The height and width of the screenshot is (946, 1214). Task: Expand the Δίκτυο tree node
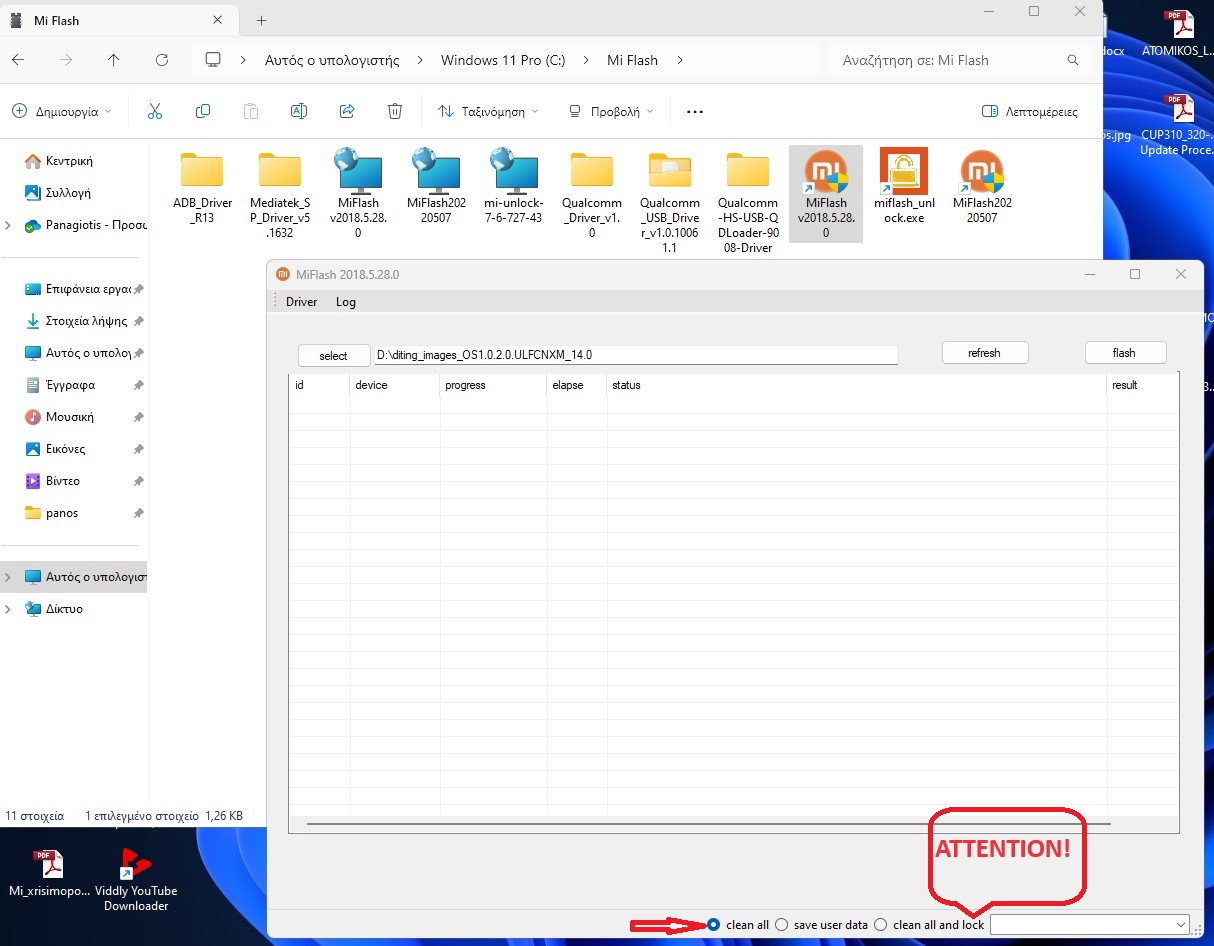[x=9, y=609]
